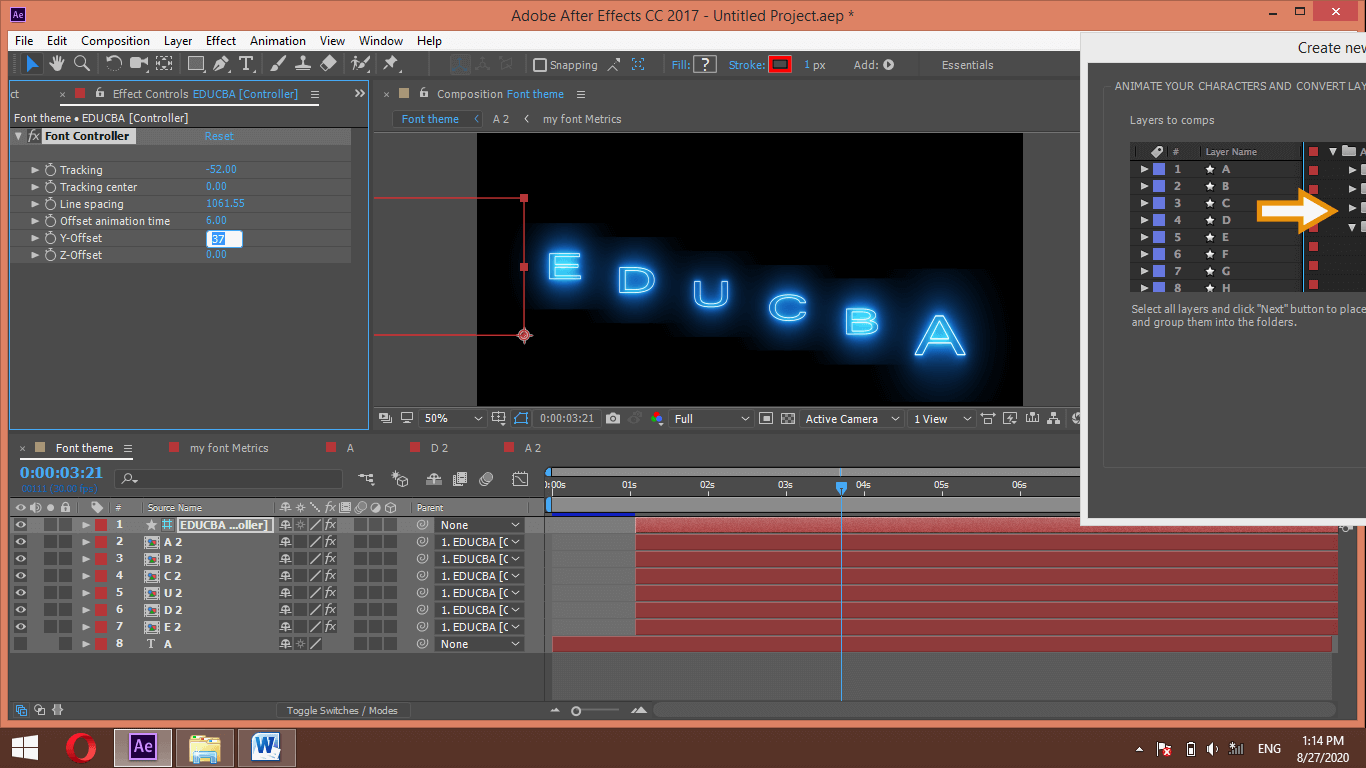Image resolution: width=1366 pixels, height=768 pixels.
Task: Select the Hand tool
Action: tap(57, 64)
